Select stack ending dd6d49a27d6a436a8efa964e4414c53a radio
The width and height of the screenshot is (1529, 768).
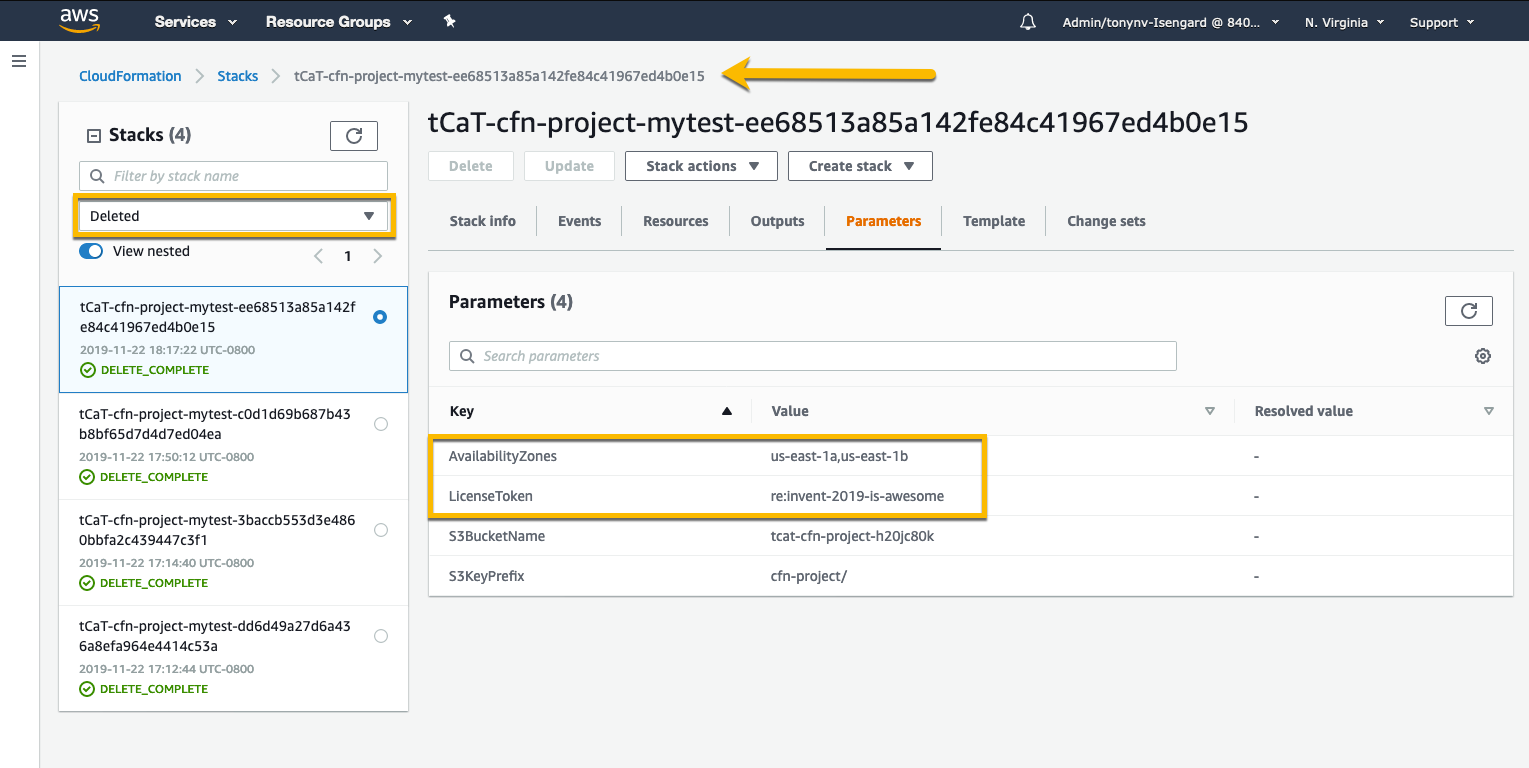click(380, 636)
